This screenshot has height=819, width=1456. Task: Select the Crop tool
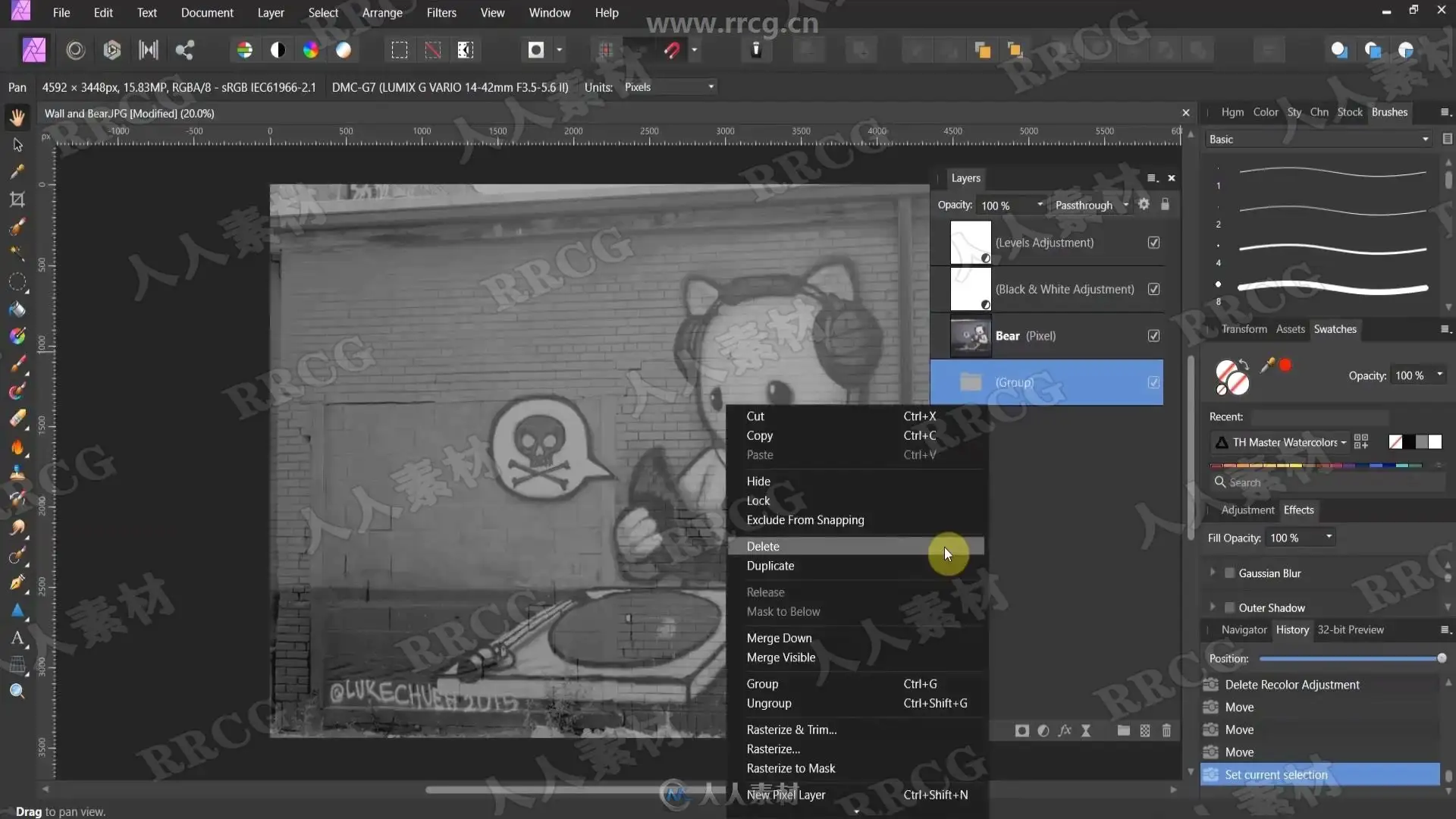pyautogui.click(x=17, y=199)
